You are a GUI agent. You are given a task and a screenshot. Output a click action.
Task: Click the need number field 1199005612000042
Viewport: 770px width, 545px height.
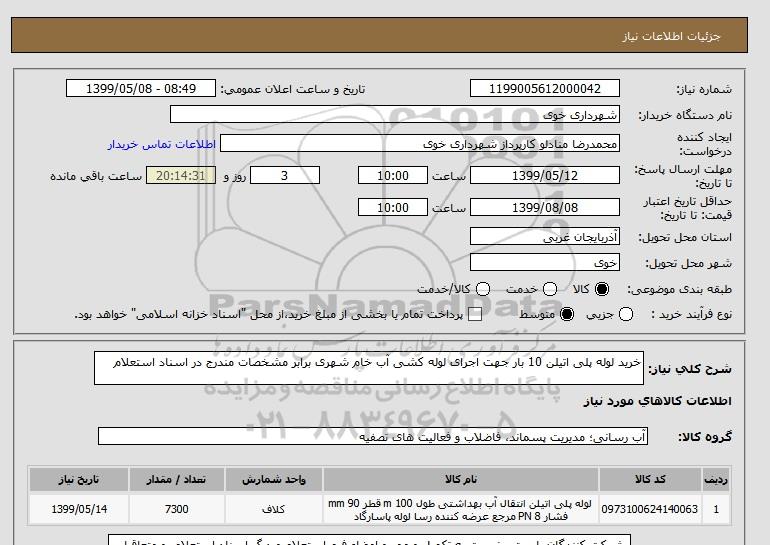coord(545,88)
